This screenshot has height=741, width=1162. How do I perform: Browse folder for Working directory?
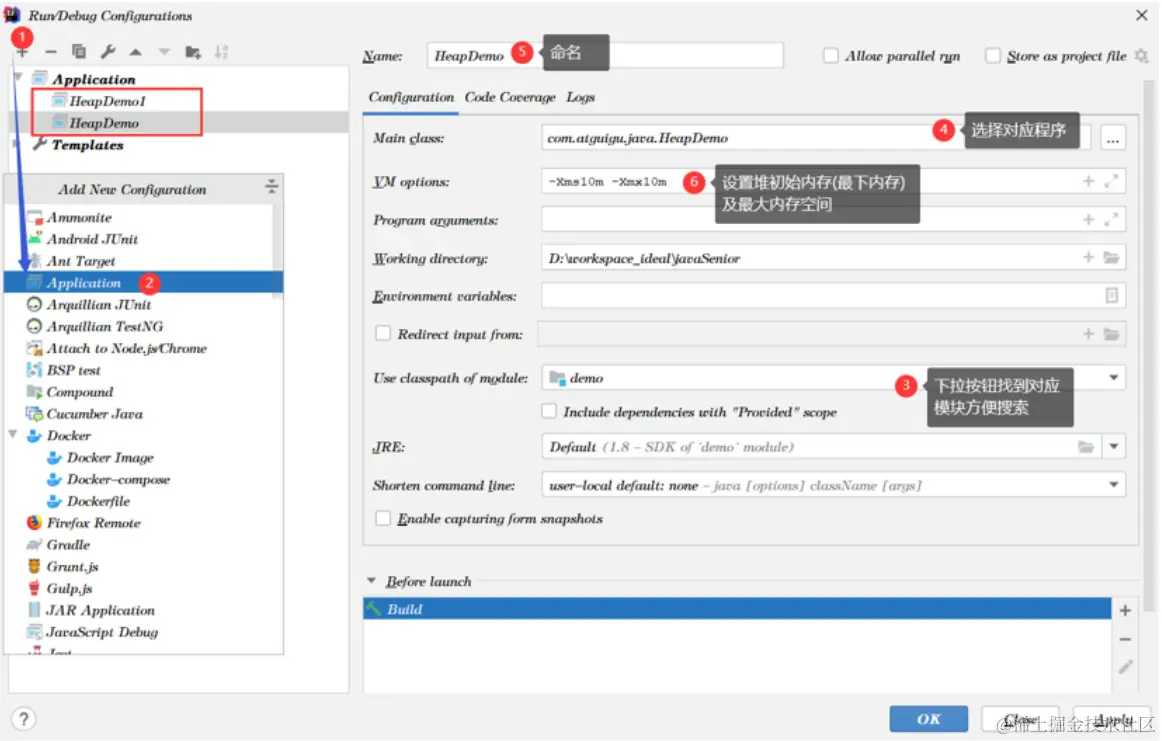point(1111,257)
